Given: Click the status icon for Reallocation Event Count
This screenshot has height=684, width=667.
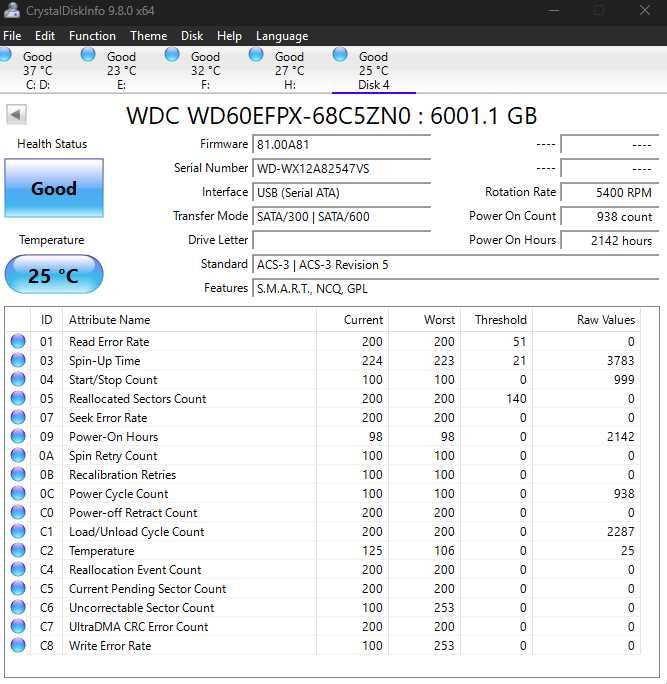Looking at the screenshot, I should tap(18, 569).
